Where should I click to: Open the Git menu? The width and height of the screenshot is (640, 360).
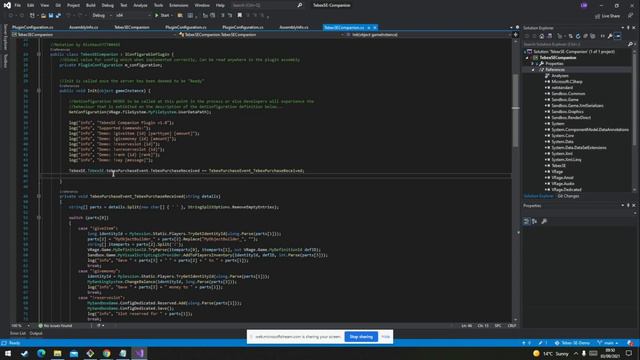(58, 5)
